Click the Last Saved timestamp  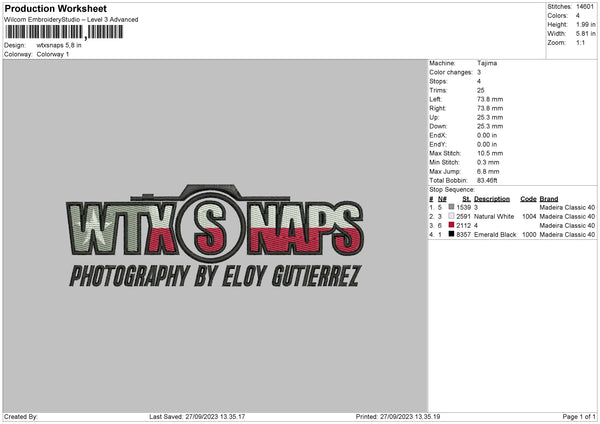coord(197,416)
